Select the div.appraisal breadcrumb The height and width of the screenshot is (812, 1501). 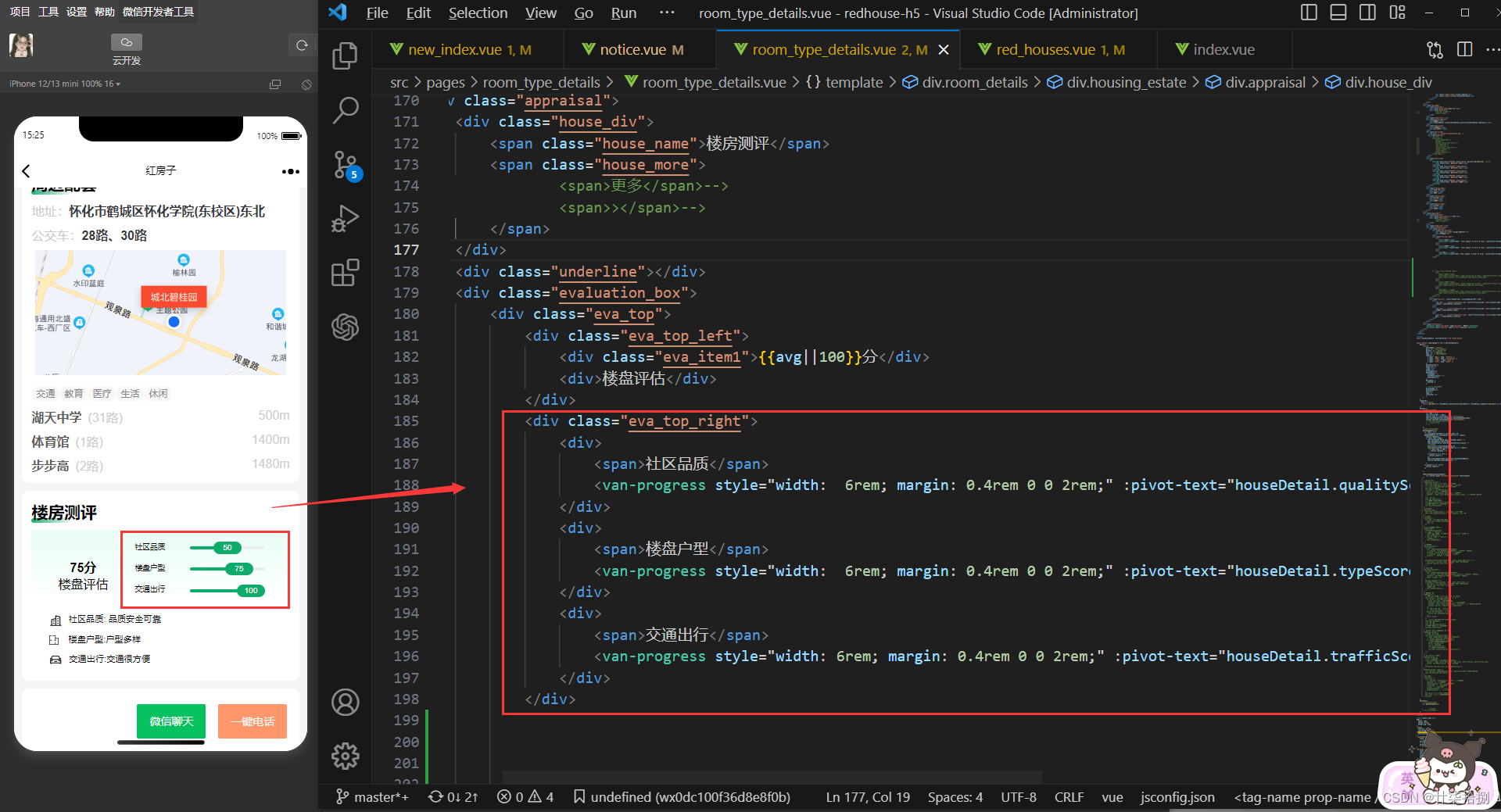(1256, 82)
